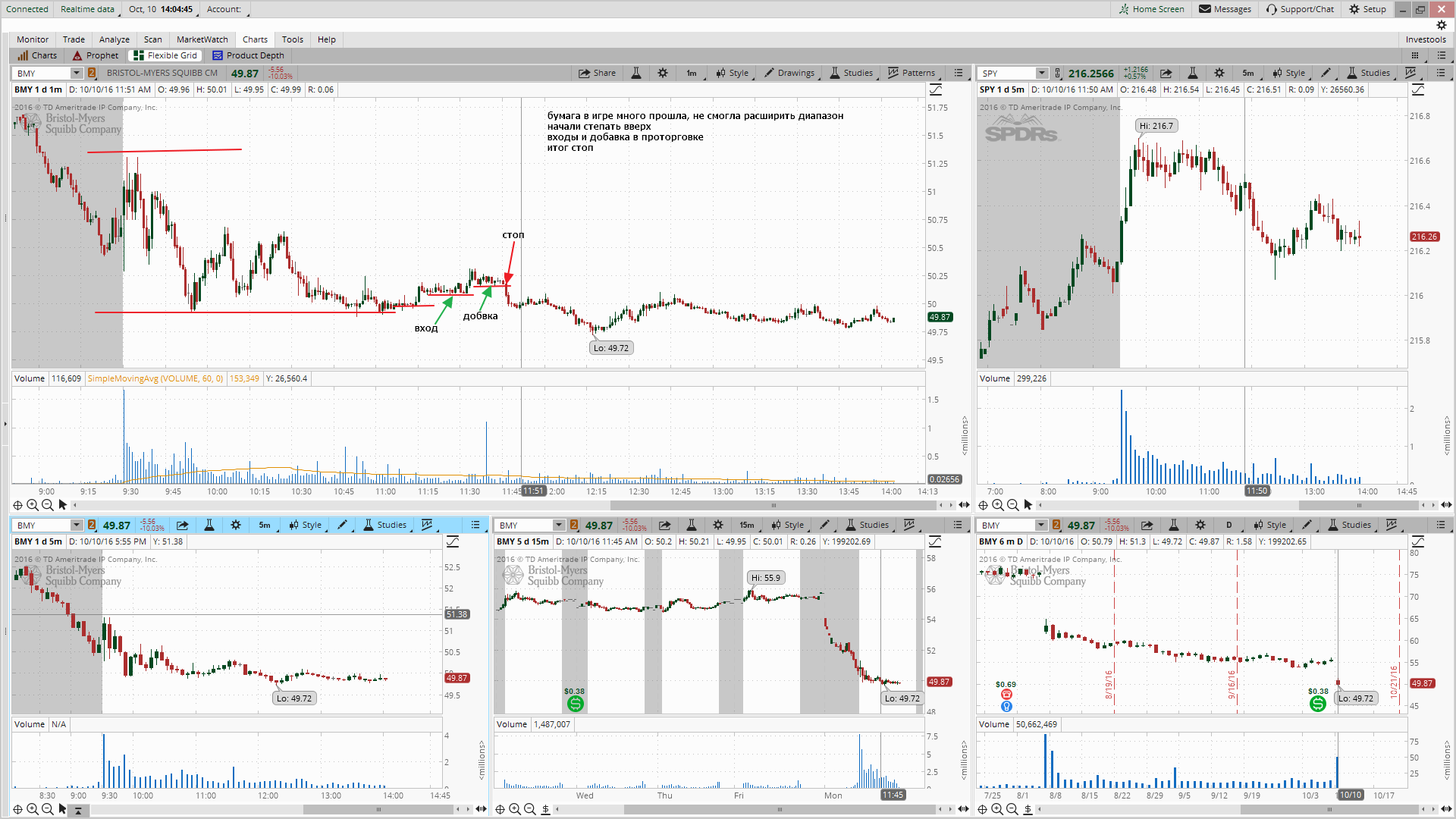Open the beaker icon on the BMY 1m chart
This screenshot has width=1456, height=819.
pyautogui.click(x=636, y=73)
